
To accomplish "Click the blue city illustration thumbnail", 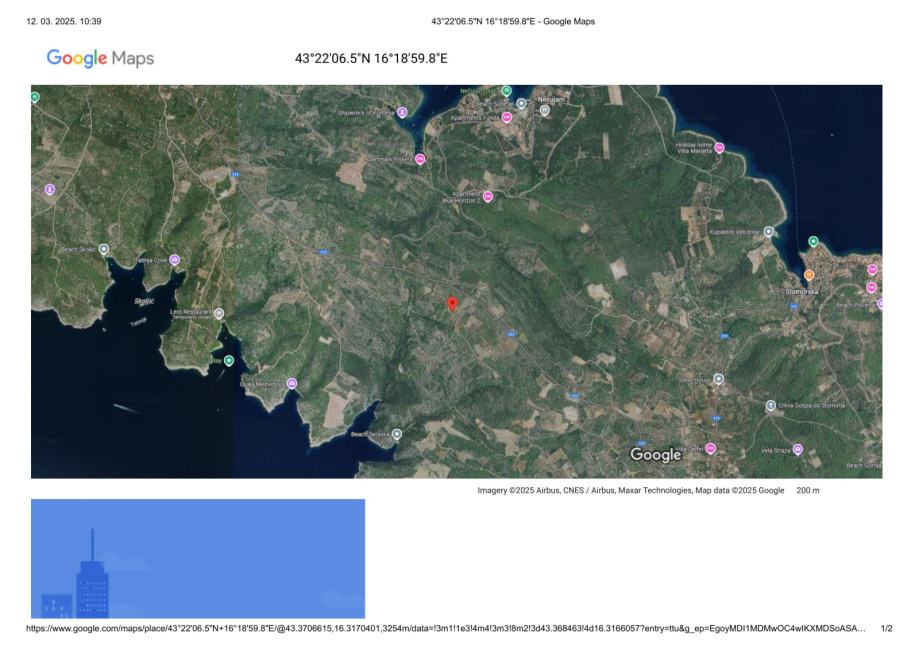I will pyautogui.click(x=198, y=559).
